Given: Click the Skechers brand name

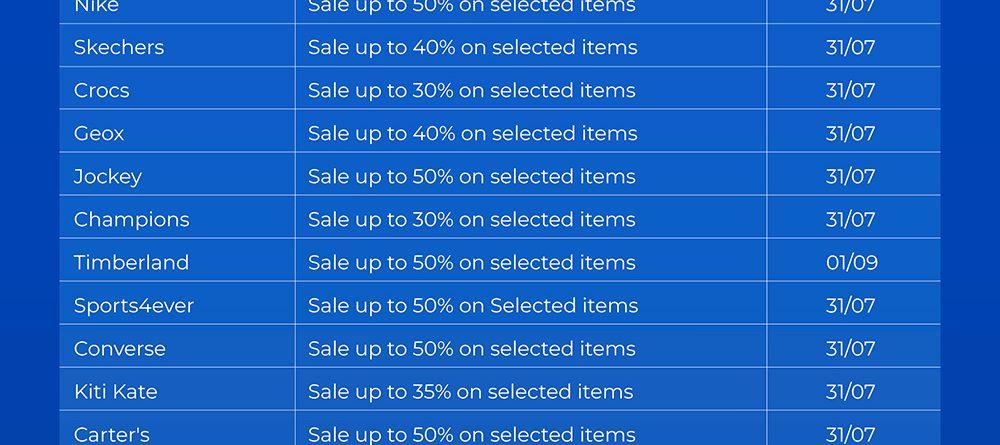Looking at the screenshot, I should click(x=119, y=47).
